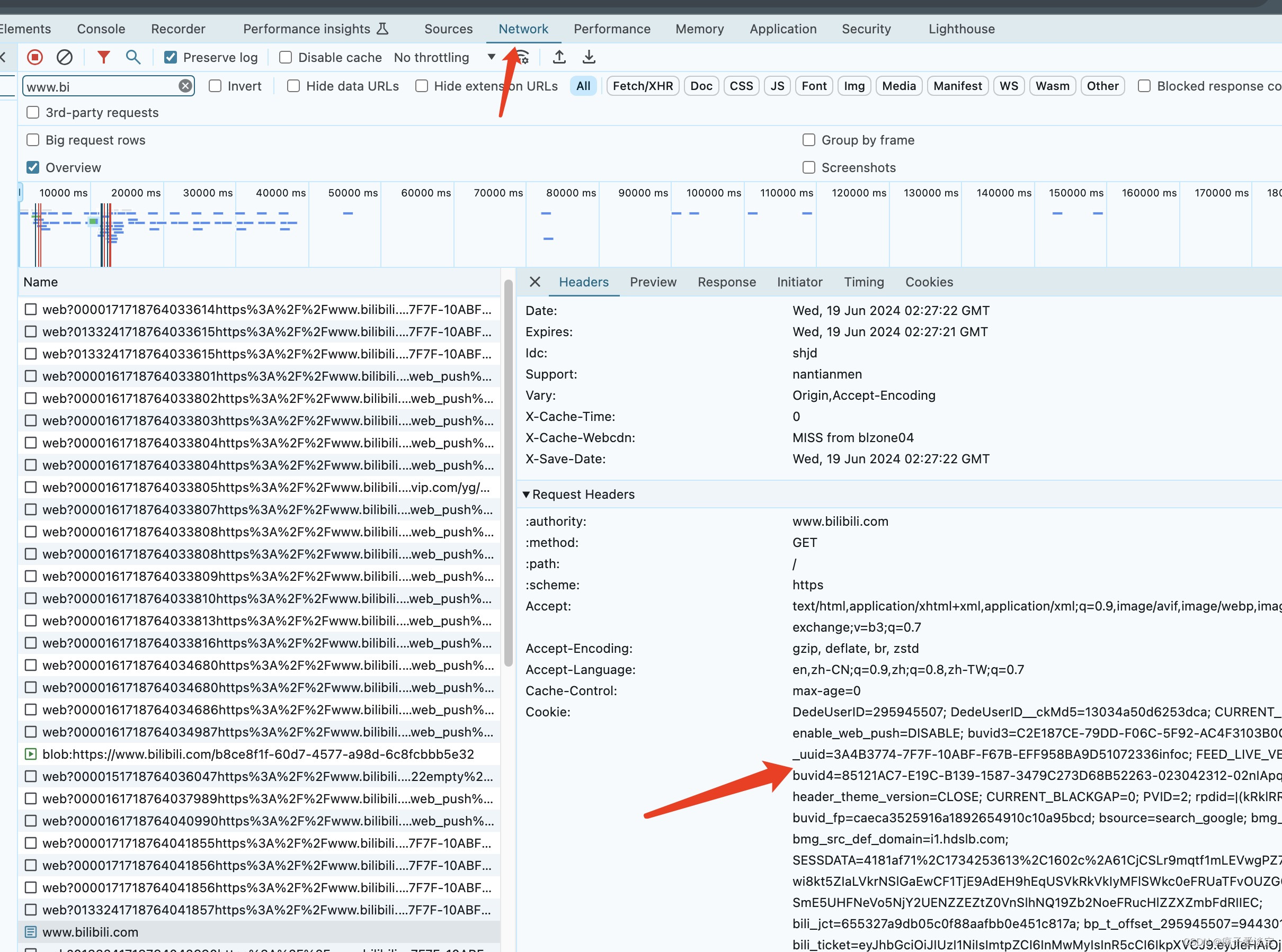Screen dimensions: 1282x952
Task: Export requests as HAR file
Action: pyautogui.click(x=589, y=57)
